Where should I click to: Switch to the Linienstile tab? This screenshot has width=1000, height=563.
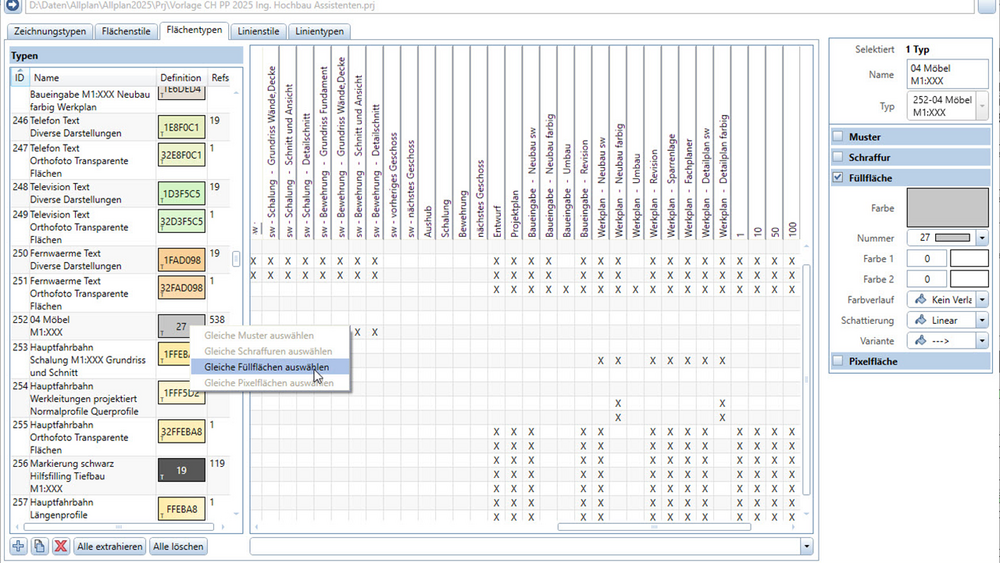point(258,31)
